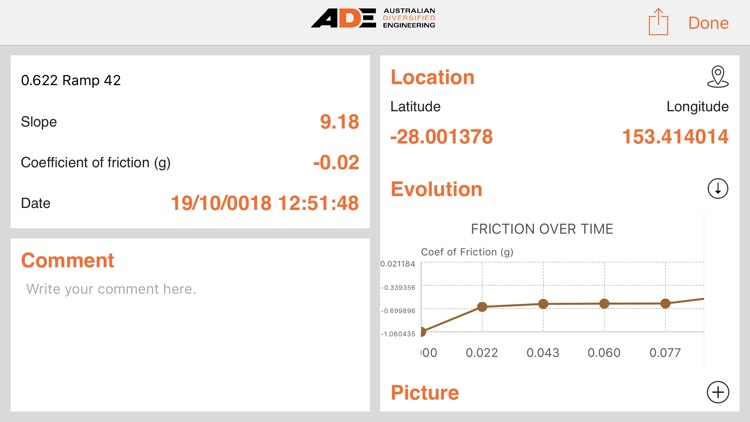Click x-axis label 0.060
750x422 pixels.
[604, 353]
